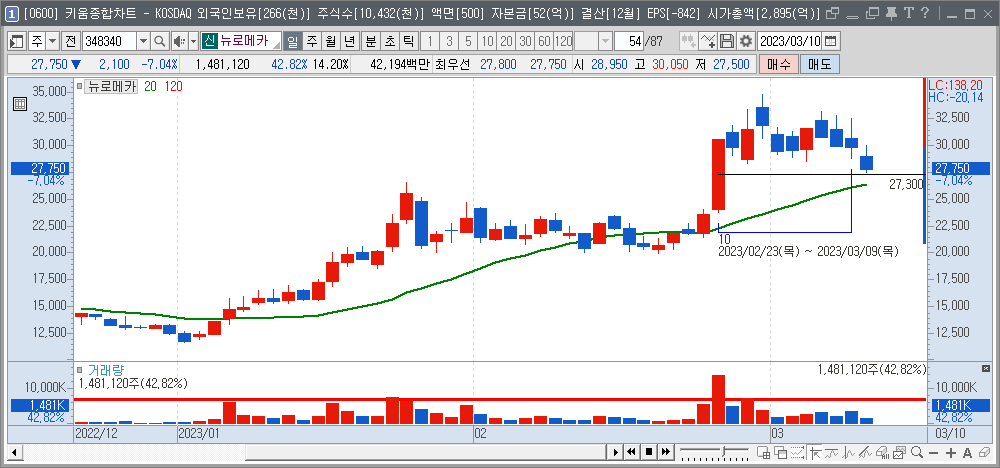This screenshot has height=468, width=1000.
Task: Open the custom interval combo box dropdown
Action: pos(605,41)
